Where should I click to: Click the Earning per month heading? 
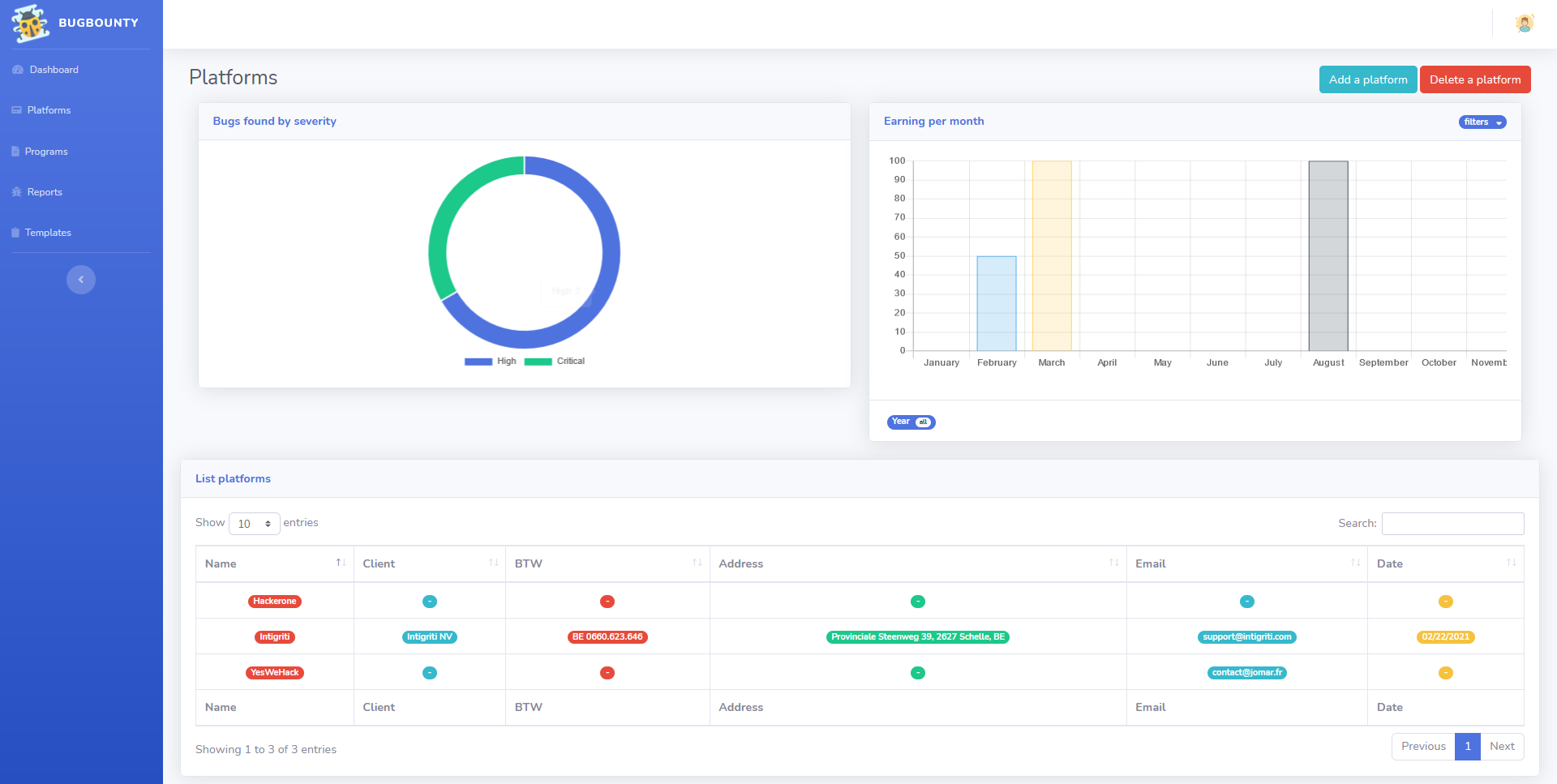tap(934, 122)
